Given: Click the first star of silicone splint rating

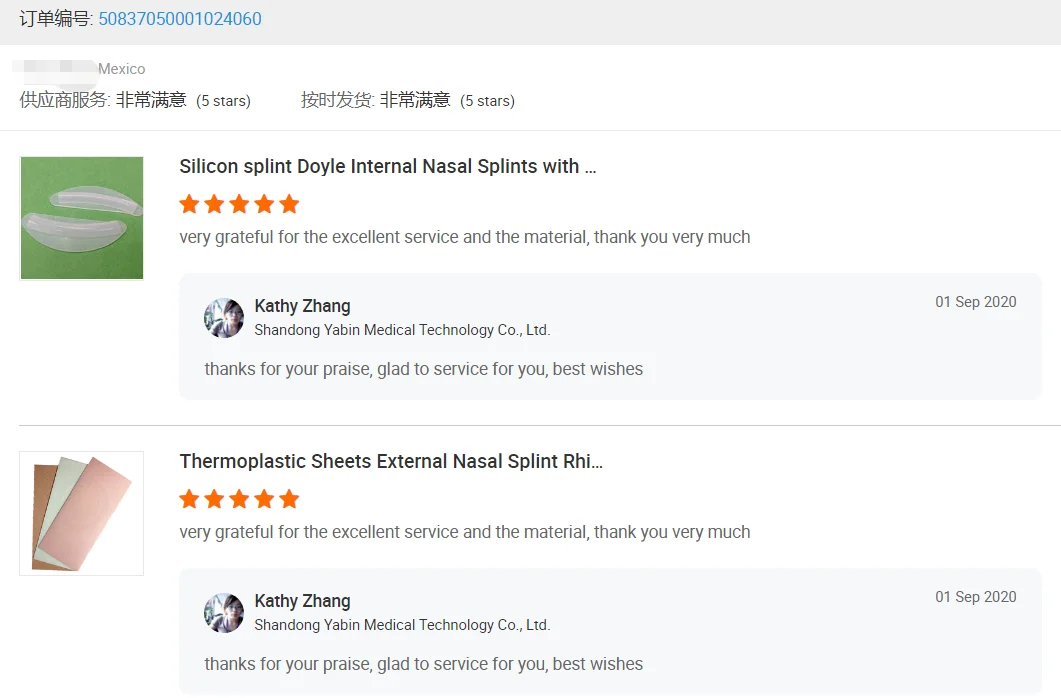Looking at the screenshot, I should 189,204.
